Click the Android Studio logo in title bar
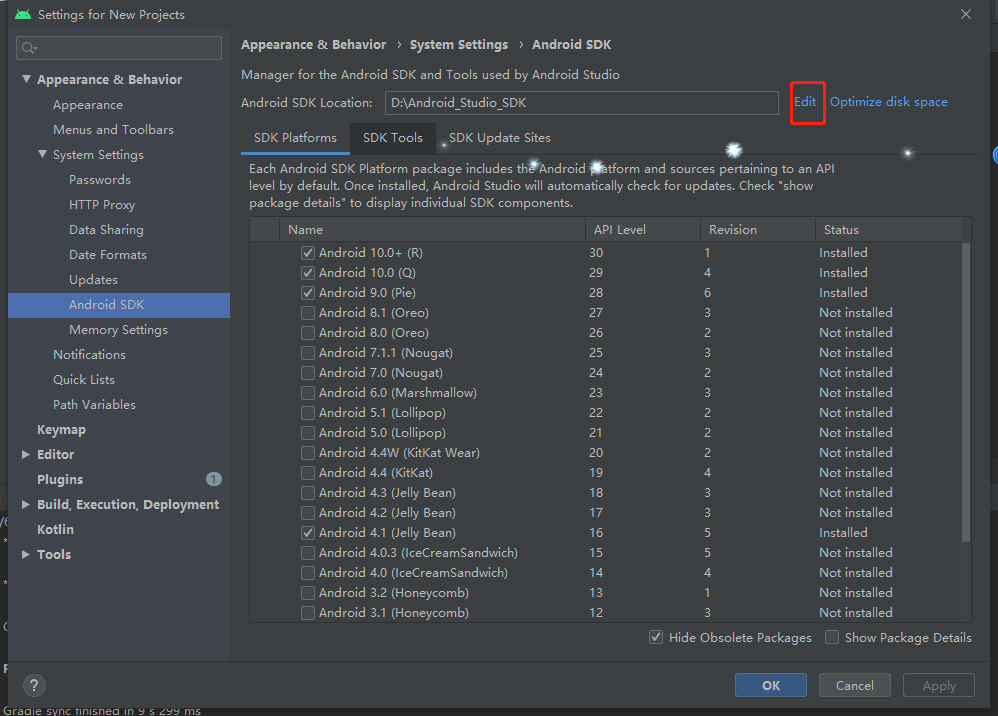The width and height of the screenshot is (998, 716). click(23, 14)
